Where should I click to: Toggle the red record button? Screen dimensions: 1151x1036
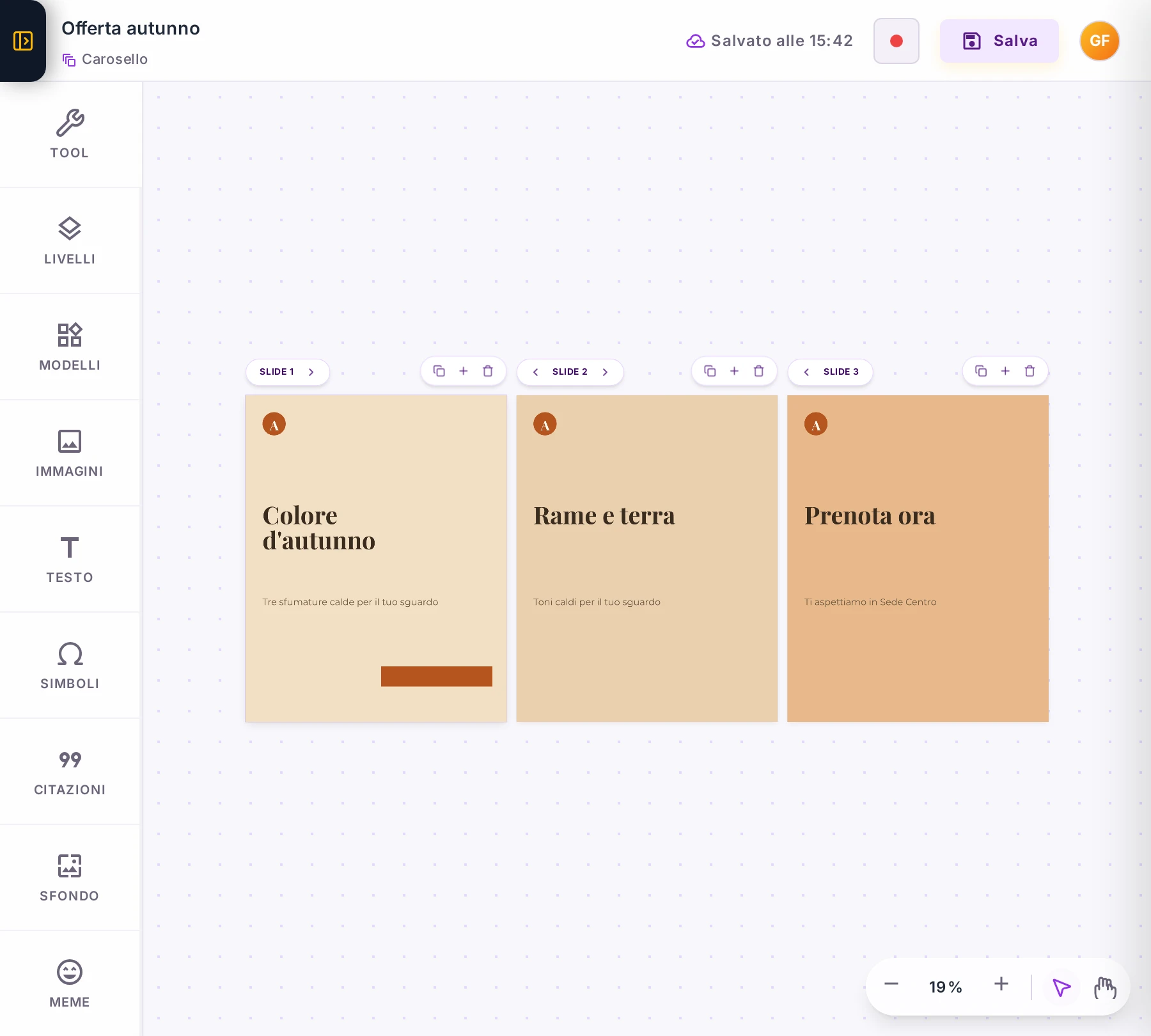coord(897,41)
